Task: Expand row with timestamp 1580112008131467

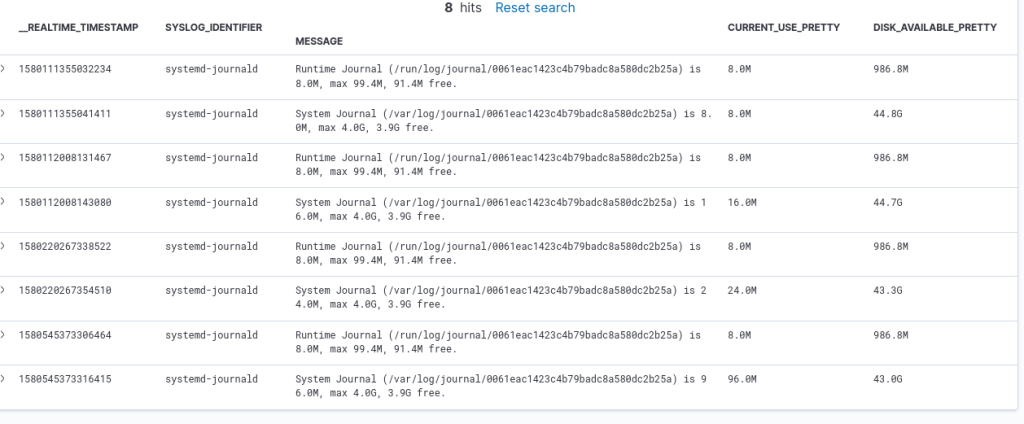Action: click(3, 157)
